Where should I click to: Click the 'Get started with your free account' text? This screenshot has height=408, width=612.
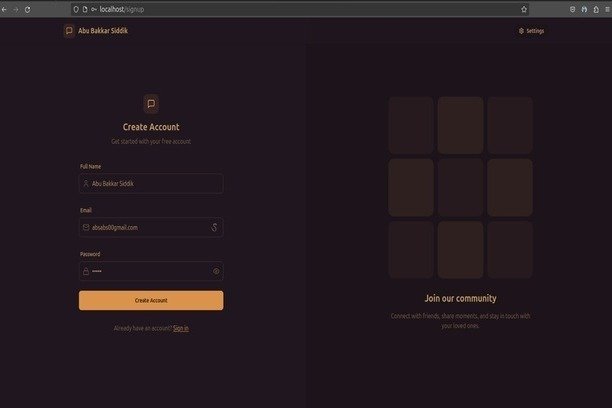pos(151,141)
